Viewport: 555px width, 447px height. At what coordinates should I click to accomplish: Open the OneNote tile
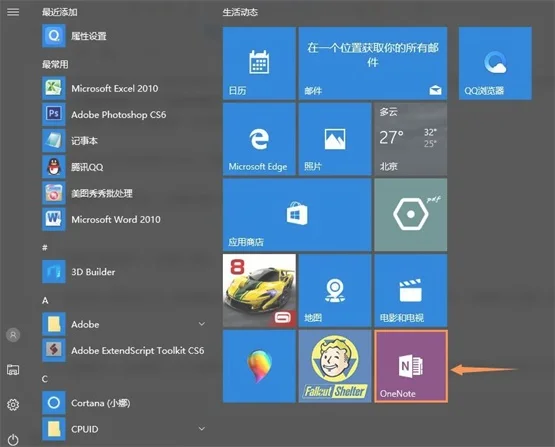point(411,366)
